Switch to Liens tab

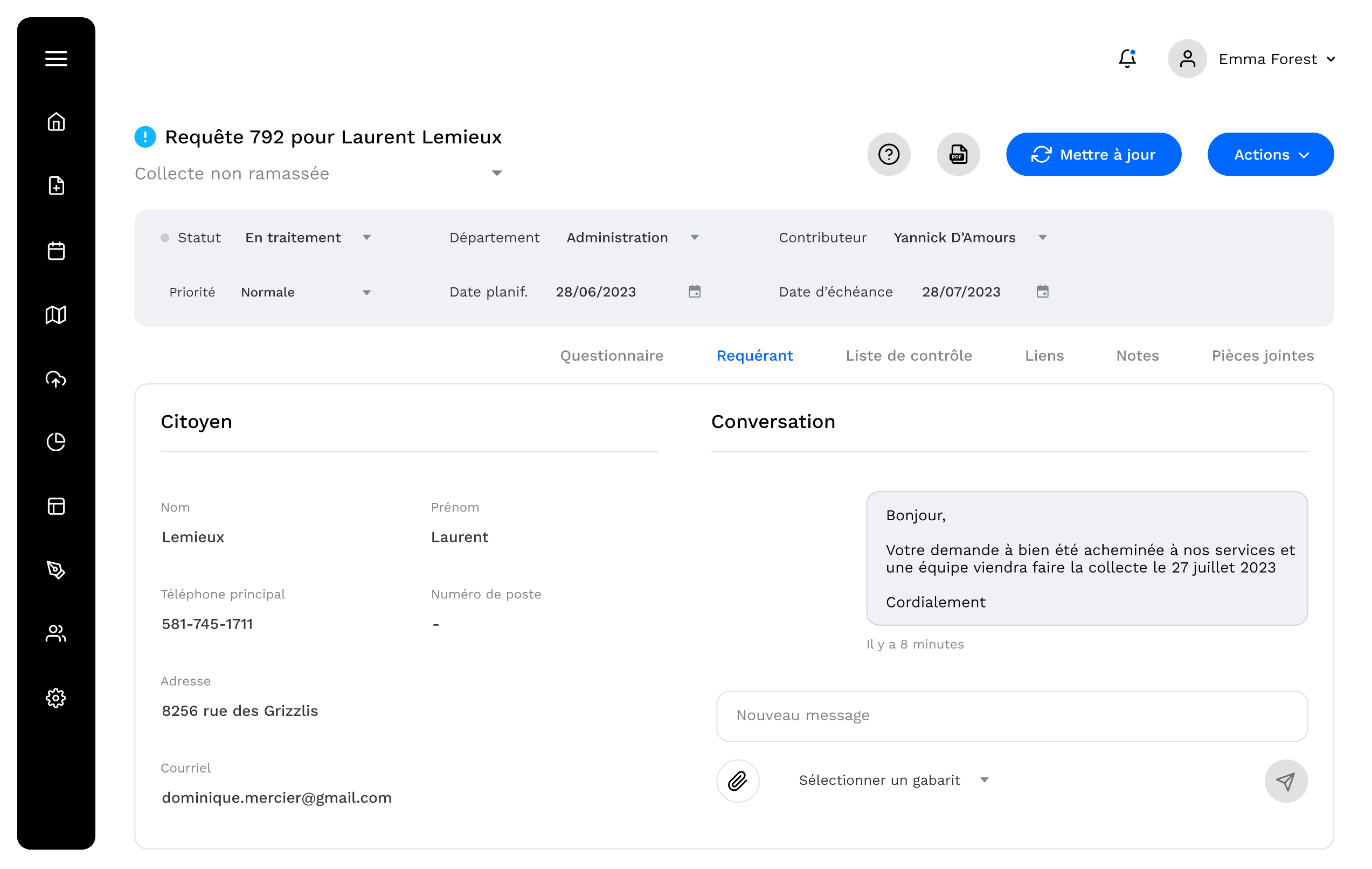coord(1044,356)
